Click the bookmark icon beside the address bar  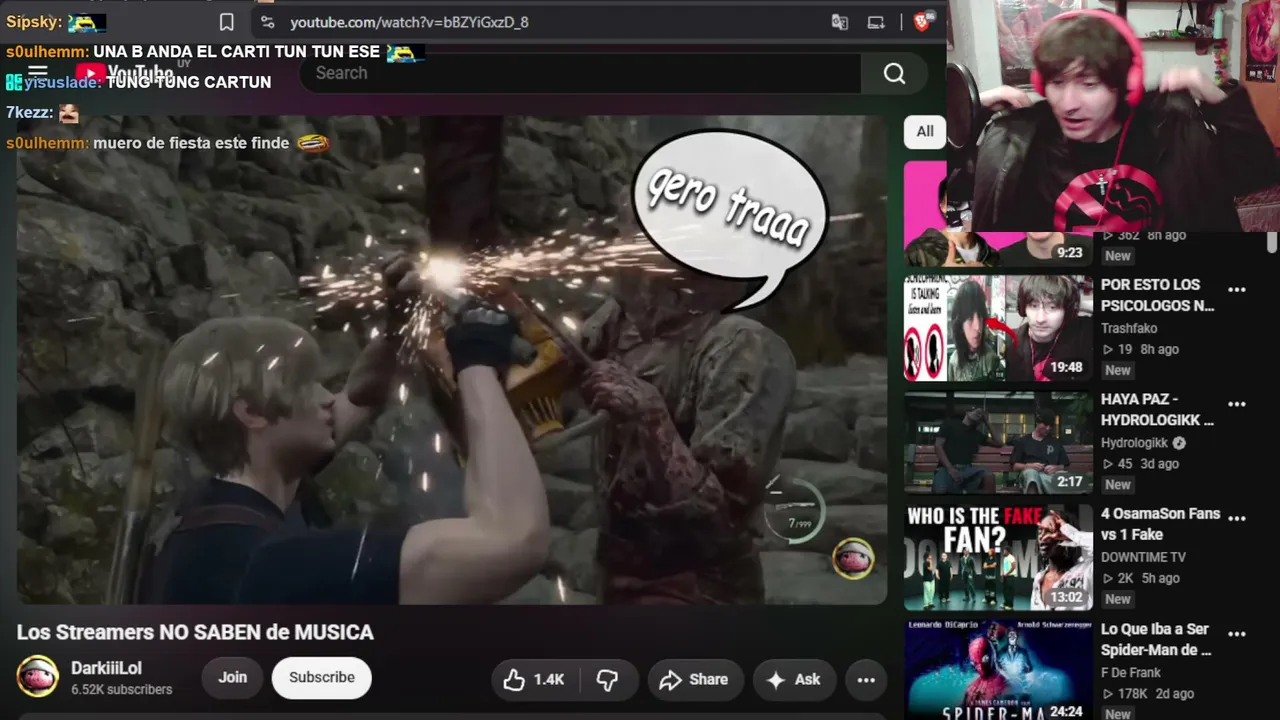(227, 22)
